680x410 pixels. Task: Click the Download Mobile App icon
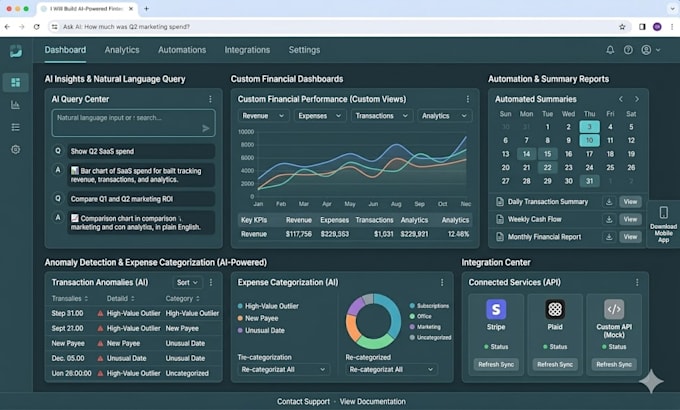pos(664,212)
